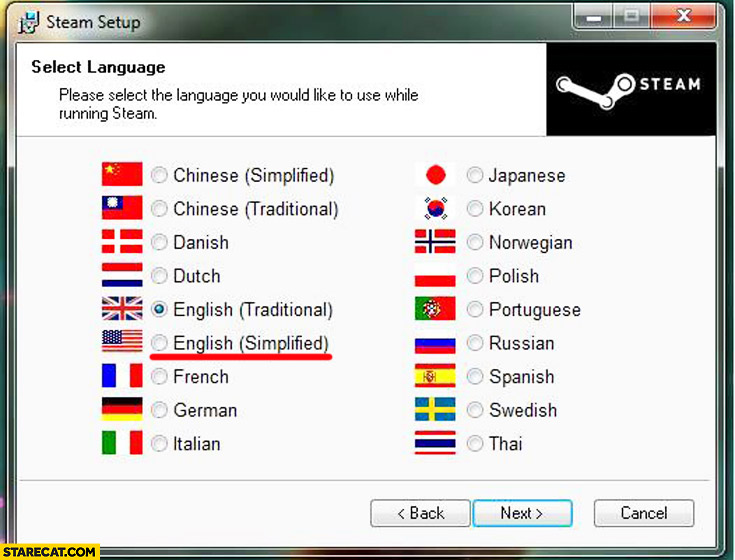Choose the Danish radio button
Image resolution: width=735 pixels, height=560 pixels.
pos(159,242)
